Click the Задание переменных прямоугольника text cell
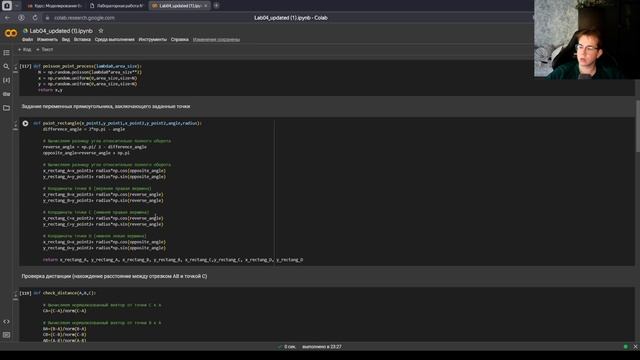The height and width of the screenshot is (360, 640). pos(106,107)
